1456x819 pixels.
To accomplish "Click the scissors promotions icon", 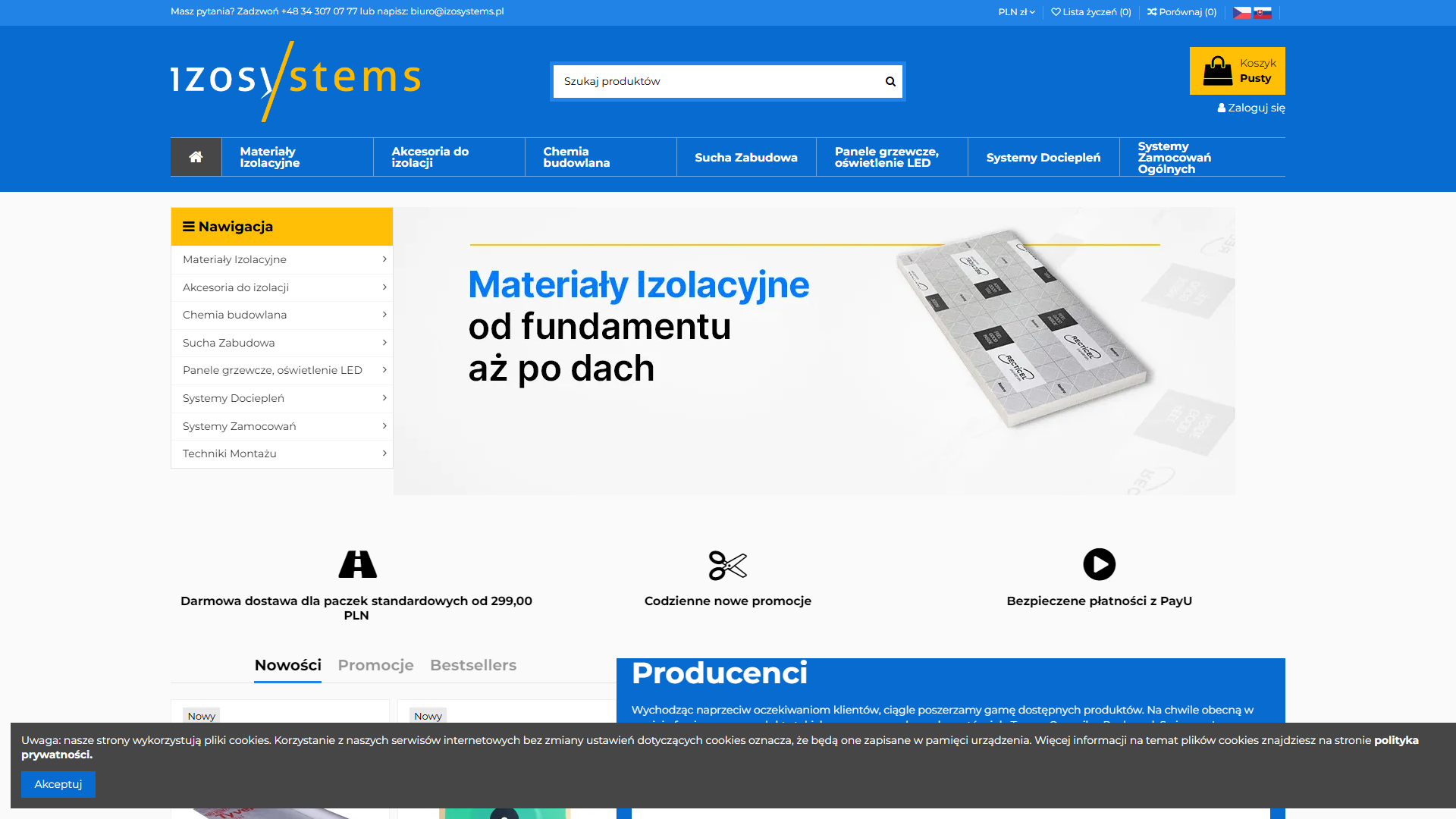I will 727,565.
